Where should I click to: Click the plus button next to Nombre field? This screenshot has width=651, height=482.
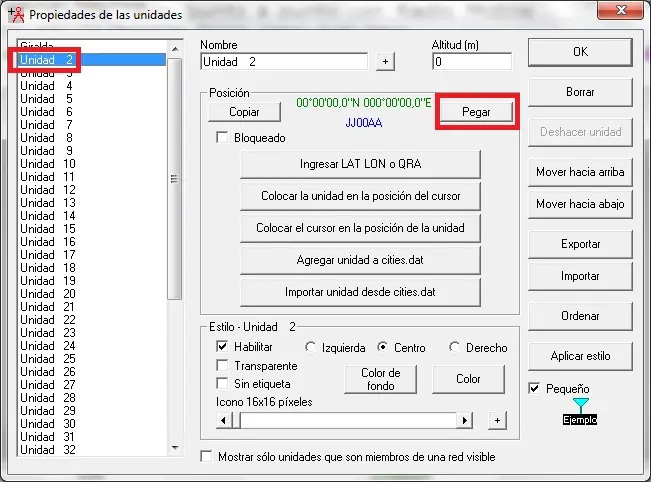coord(385,61)
